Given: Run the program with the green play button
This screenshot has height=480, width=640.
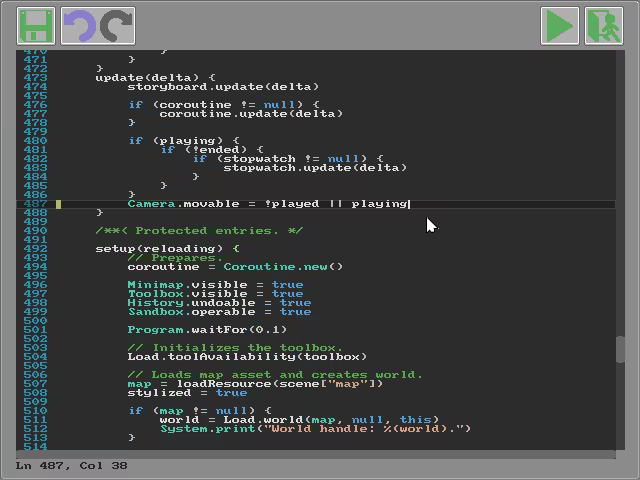Looking at the screenshot, I should point(559,26).
